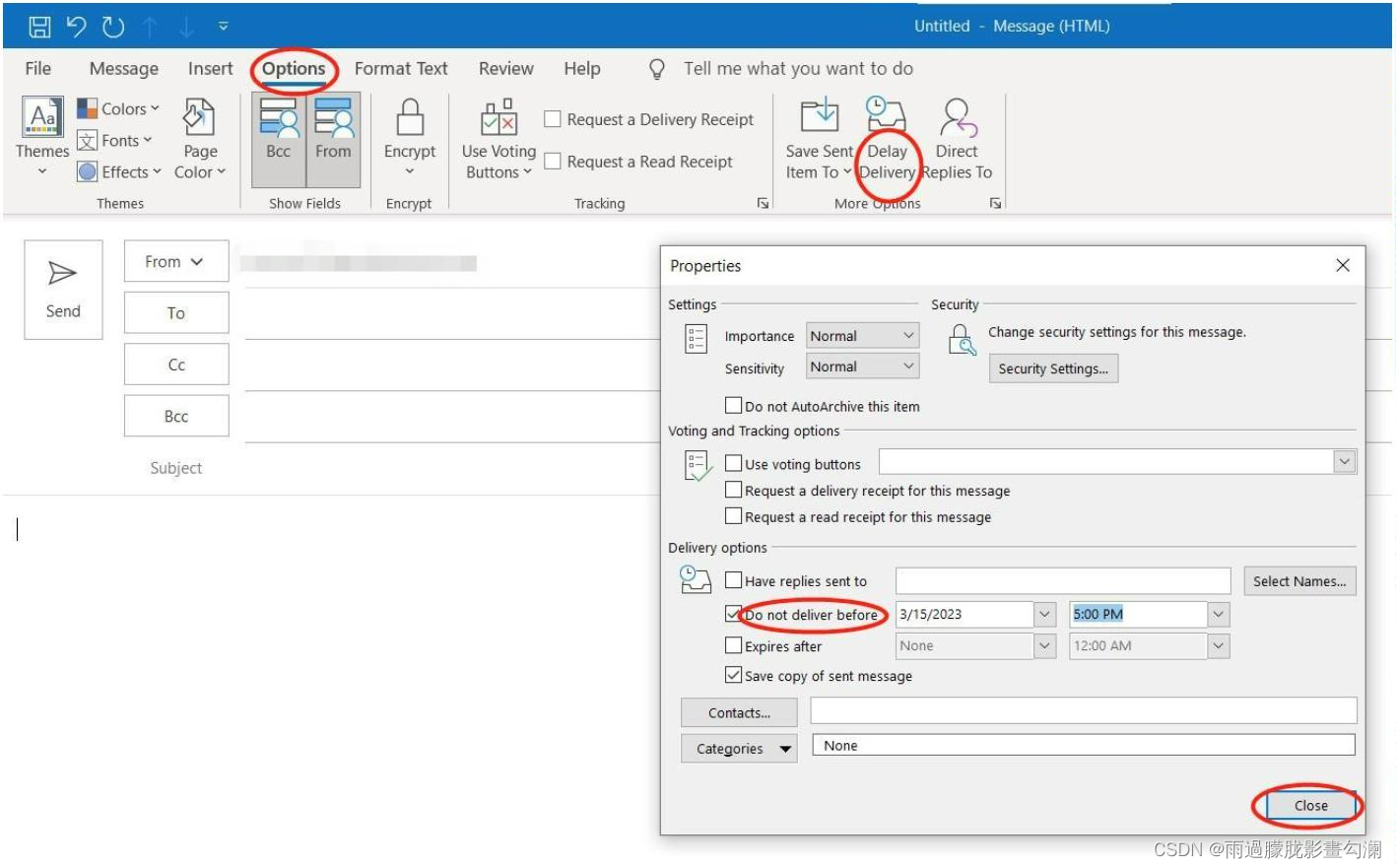The width and height of the screenshot is (1396, 868).
Task: Open the Themes gallery
Action: [42, 138]
